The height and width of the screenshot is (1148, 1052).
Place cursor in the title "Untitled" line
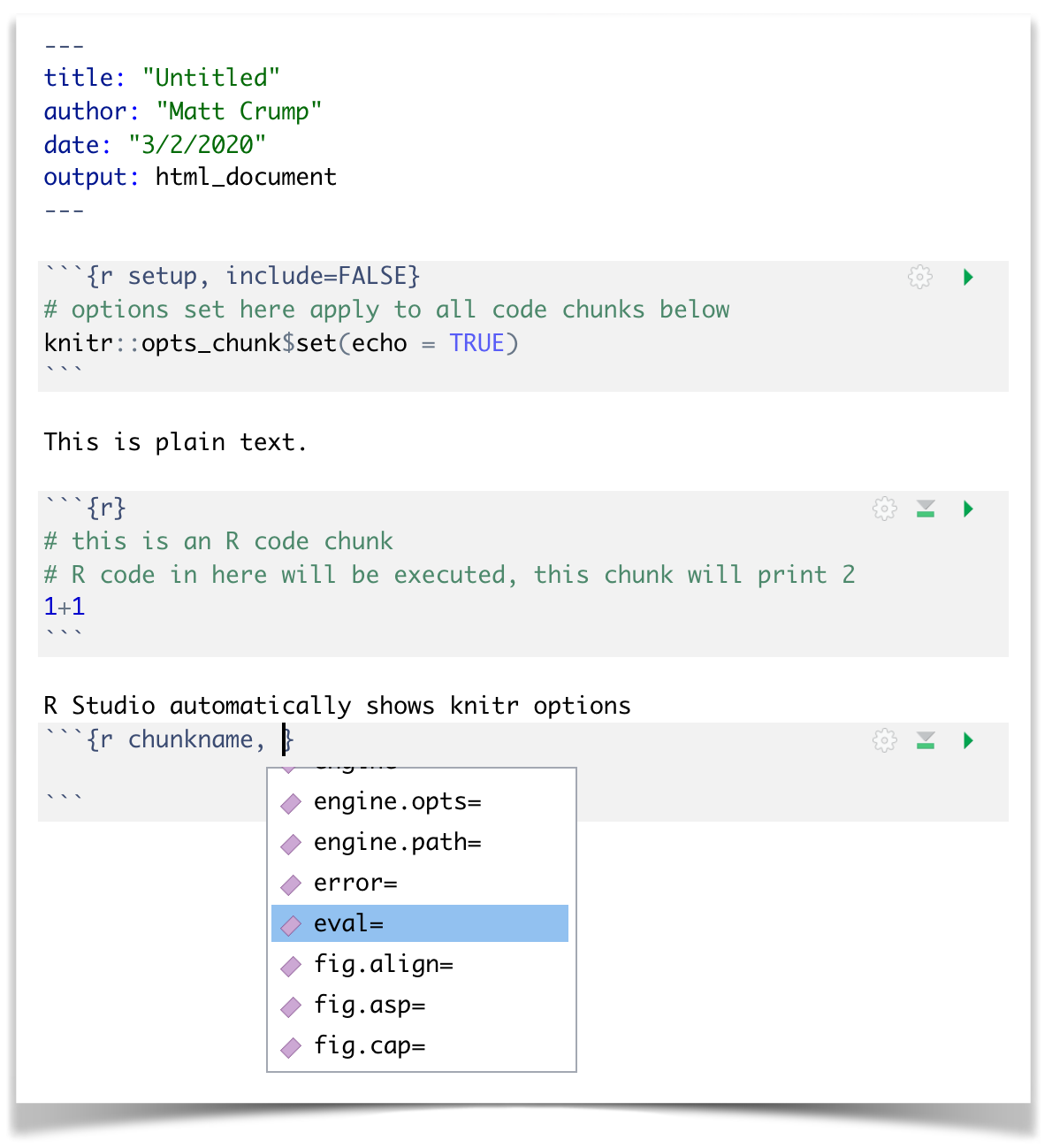coord(162,78)
